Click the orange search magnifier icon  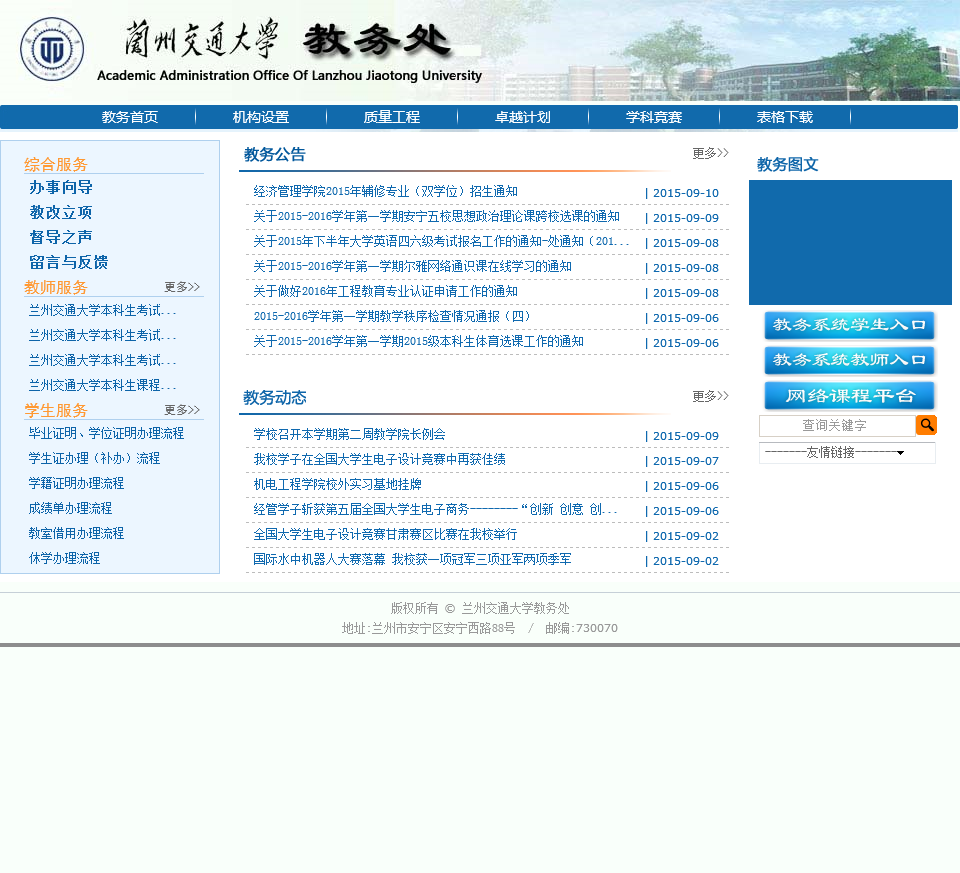point(926,425)
